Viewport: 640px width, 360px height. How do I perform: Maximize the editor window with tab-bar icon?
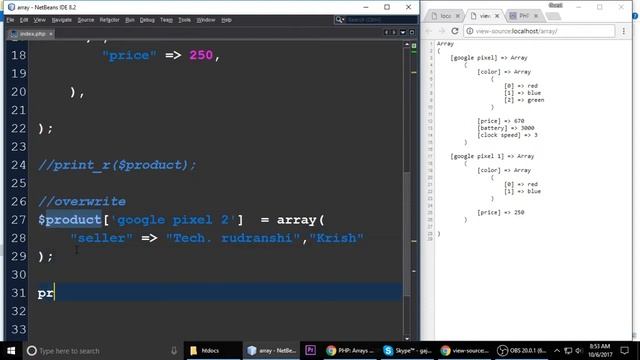(x=412, y=32)
